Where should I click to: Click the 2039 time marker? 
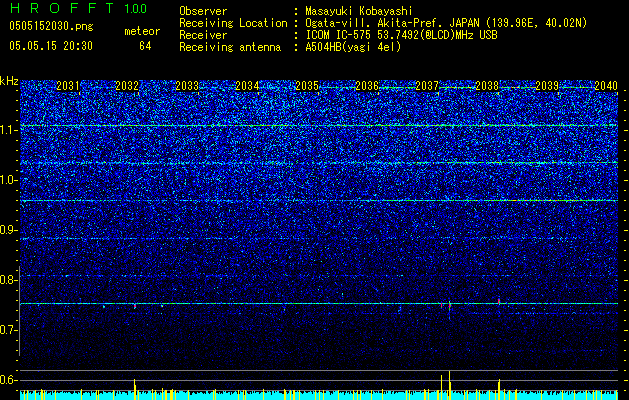pyautogui.click(x=547, y=86)
